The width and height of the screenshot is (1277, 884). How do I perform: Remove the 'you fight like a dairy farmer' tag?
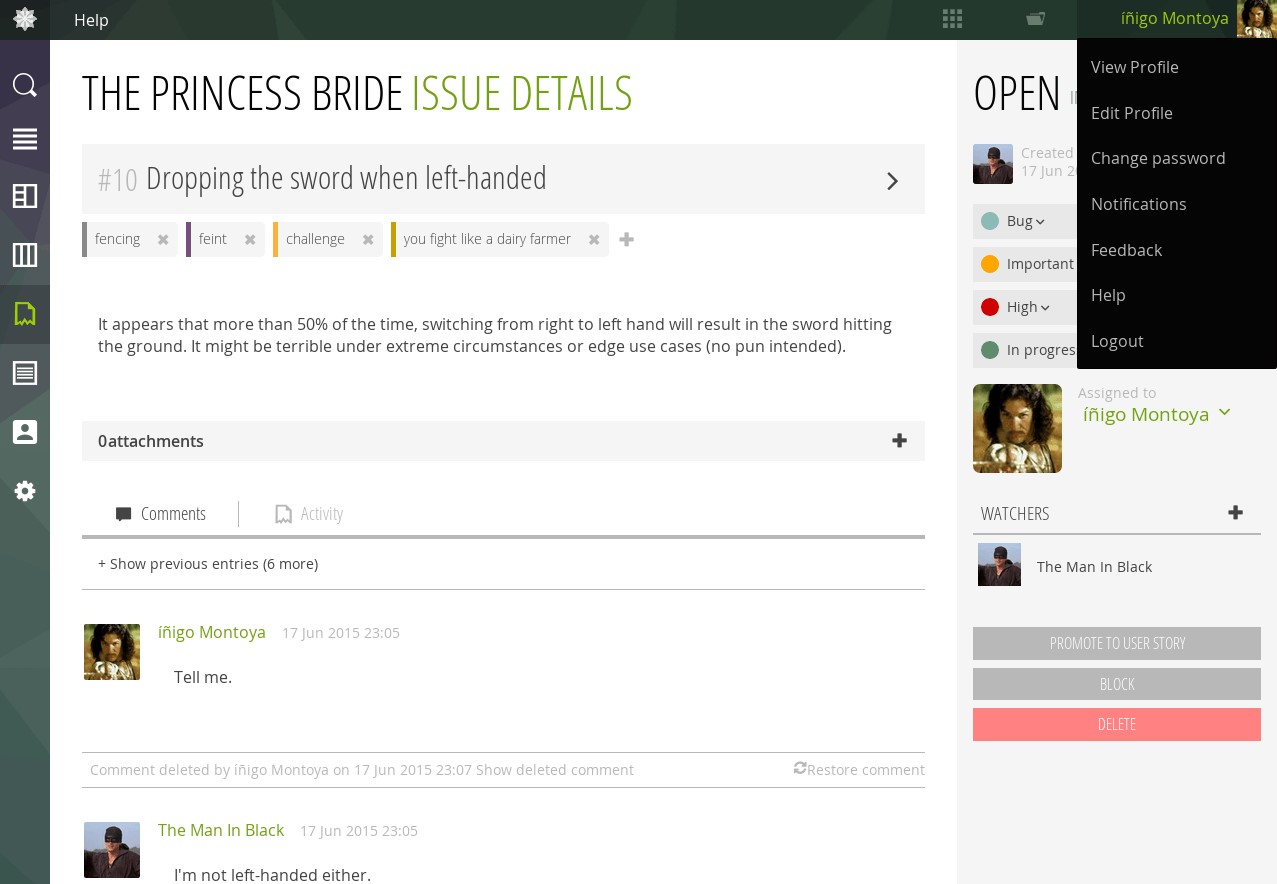coord(594,240)
